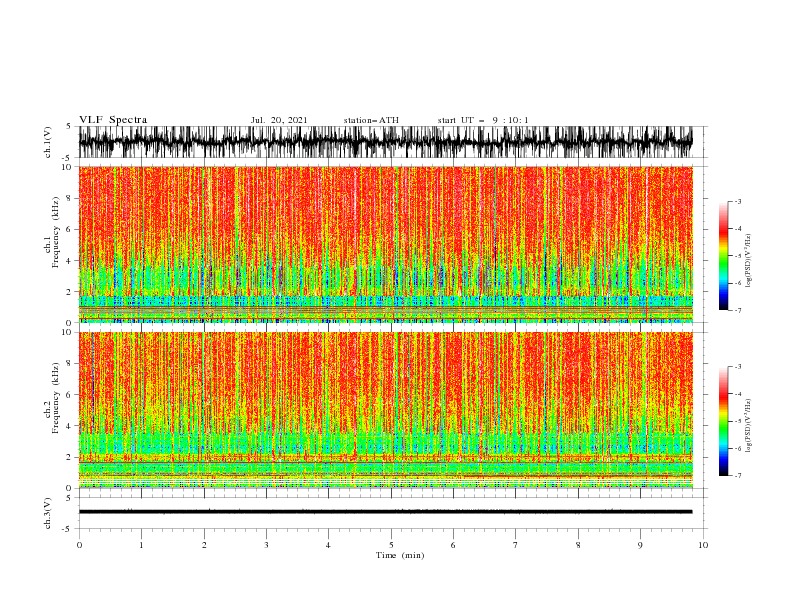The image size is (792, 612).
Task: Click the time axis tick label "7"
Action: (x=516, y=545)
